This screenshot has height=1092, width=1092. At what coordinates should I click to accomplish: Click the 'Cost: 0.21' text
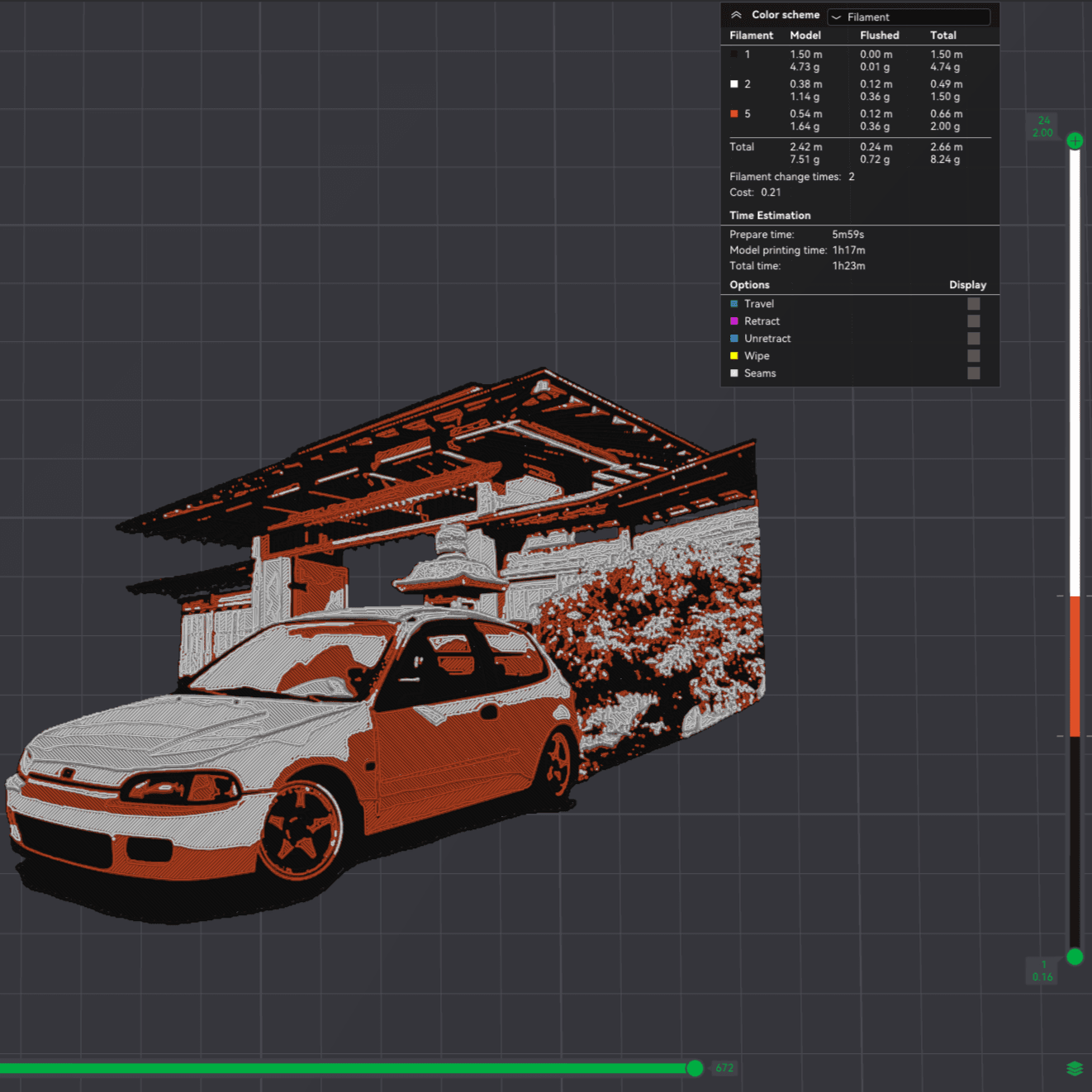click(755, 192)
